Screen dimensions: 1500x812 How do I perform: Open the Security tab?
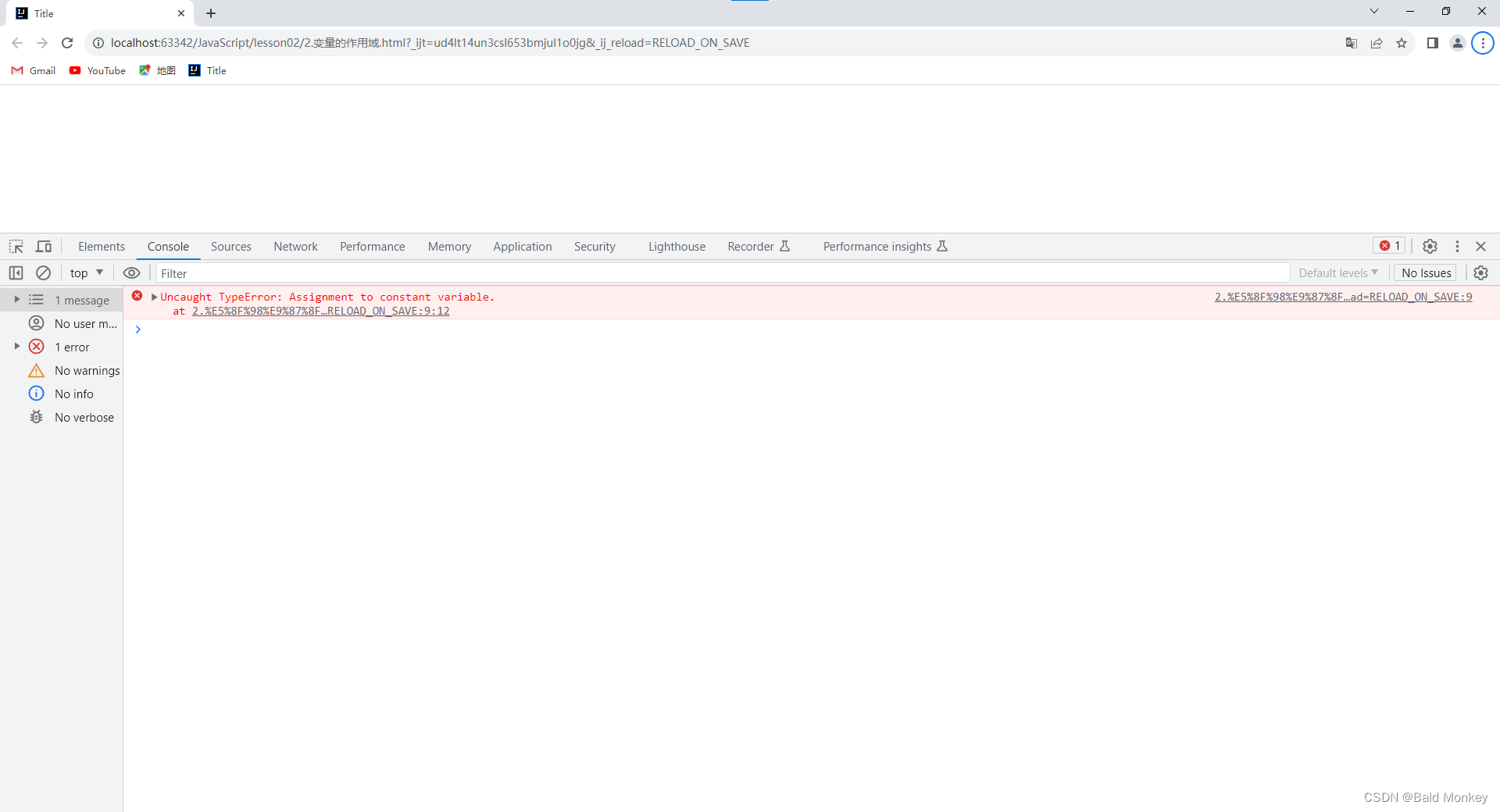pos(595,247)
